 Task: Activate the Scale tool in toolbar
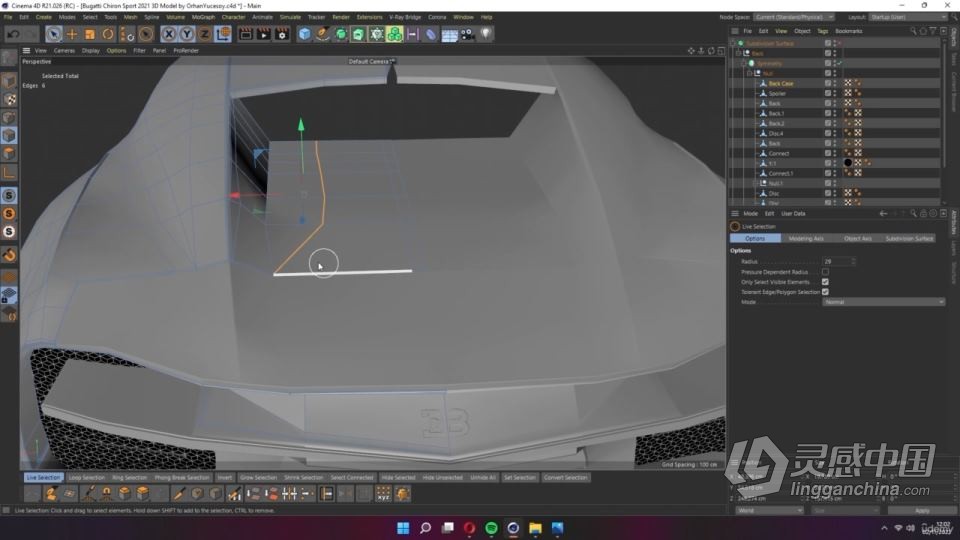90,34
